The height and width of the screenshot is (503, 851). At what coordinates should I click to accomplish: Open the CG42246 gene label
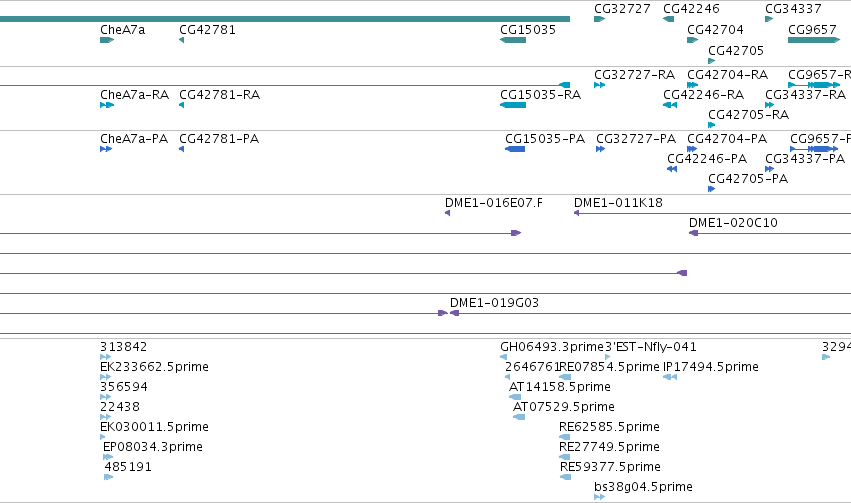(691, 9)
